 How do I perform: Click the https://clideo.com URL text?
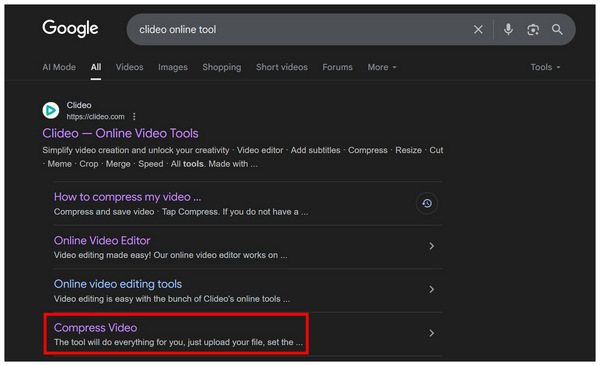click(95, 117)
